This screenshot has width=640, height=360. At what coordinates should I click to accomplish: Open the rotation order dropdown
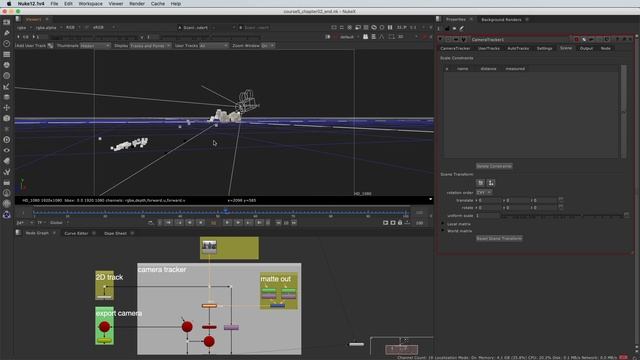484,192
